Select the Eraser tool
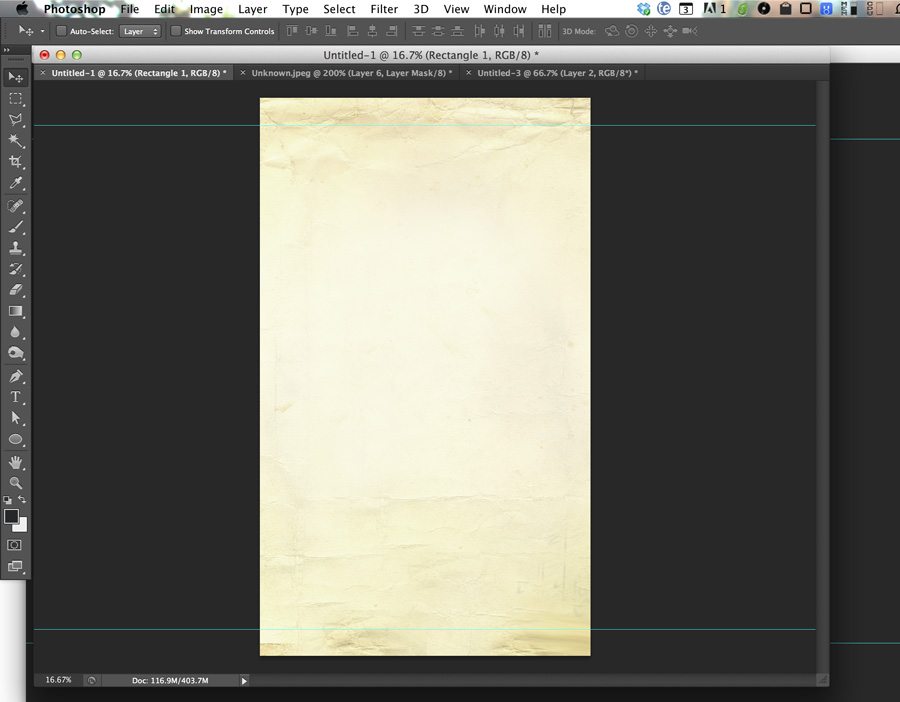The image size is (900, 702). point(15,290)
